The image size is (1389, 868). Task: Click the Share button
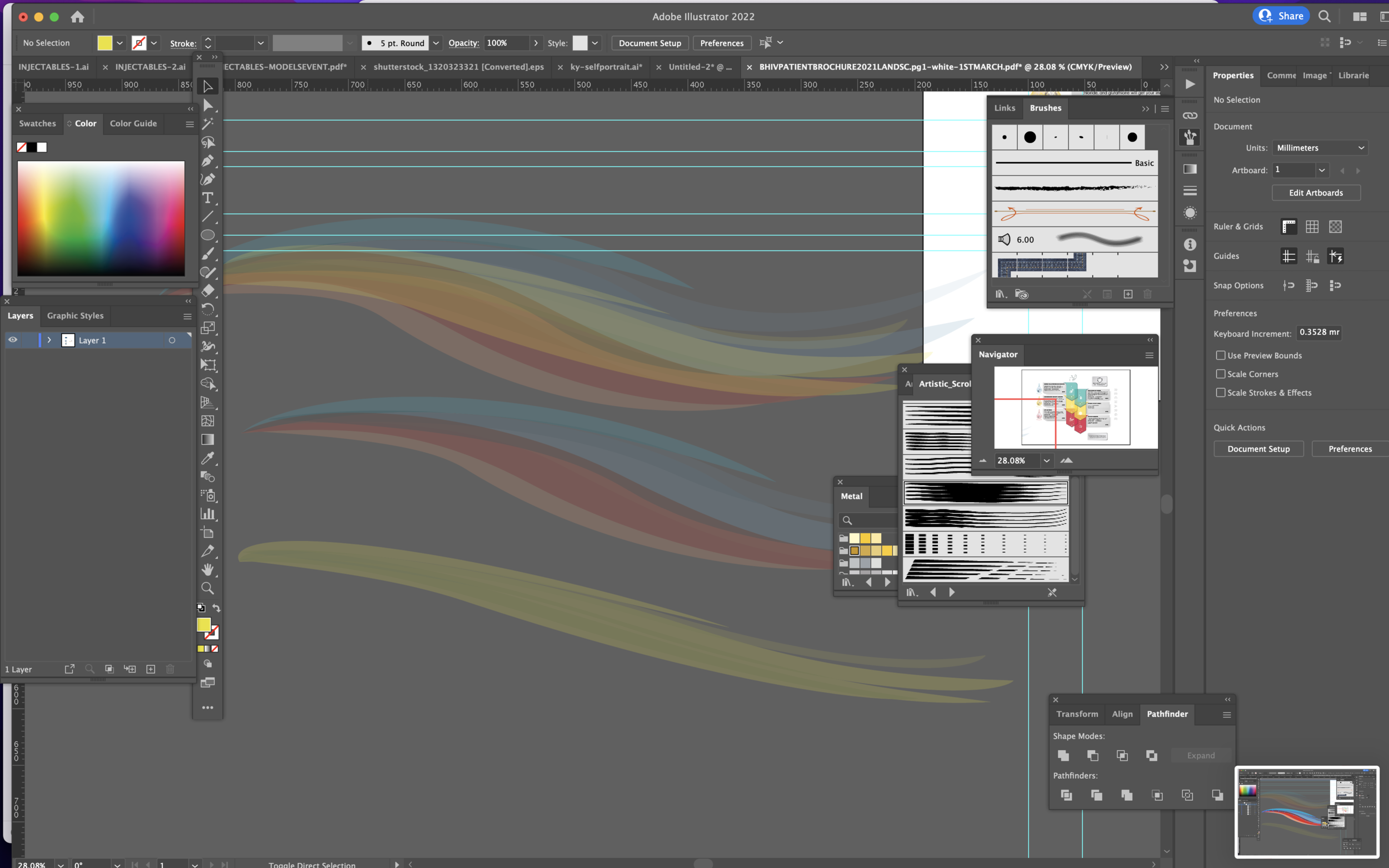(x=1281, y=16)
